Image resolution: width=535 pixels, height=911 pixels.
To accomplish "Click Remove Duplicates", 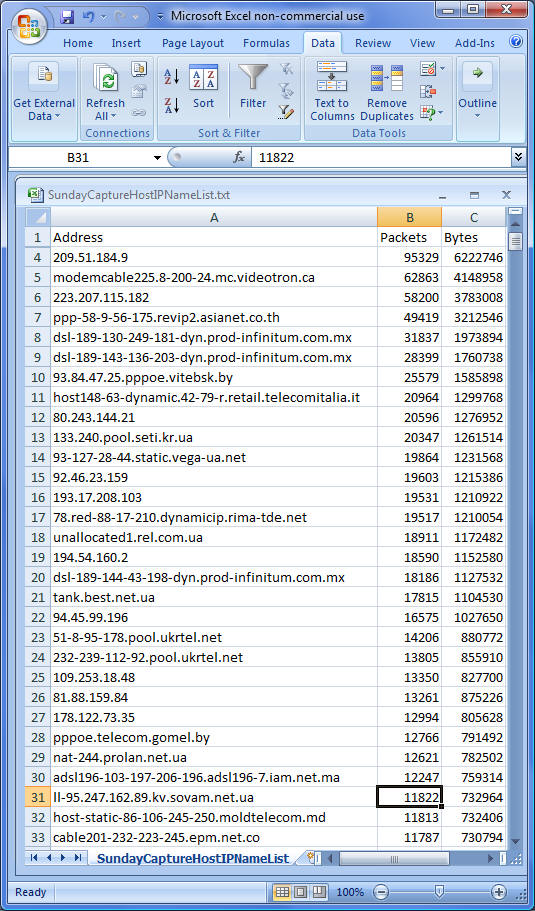I will (387, 92).
